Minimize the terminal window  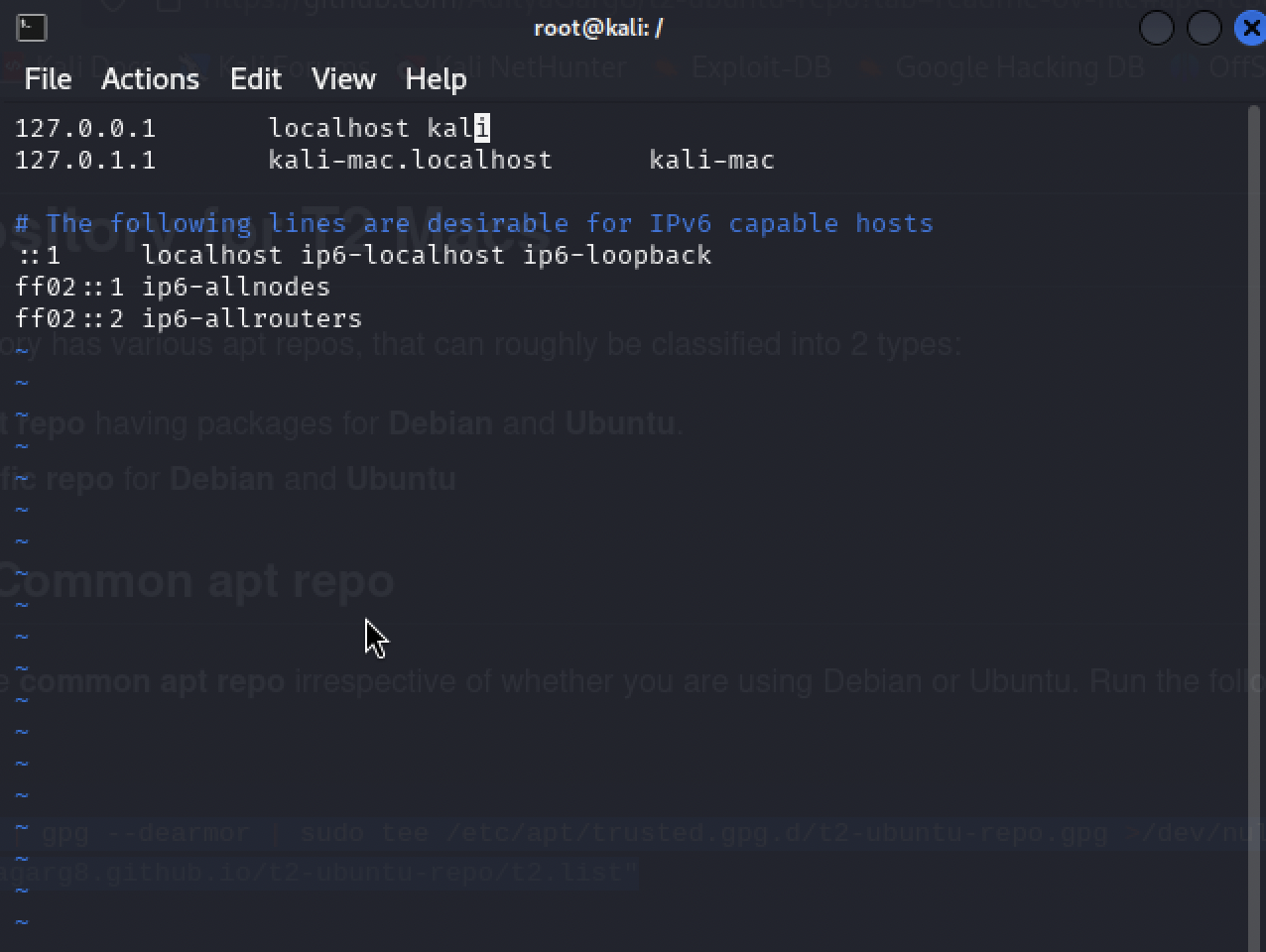[x=1156, y=28]
